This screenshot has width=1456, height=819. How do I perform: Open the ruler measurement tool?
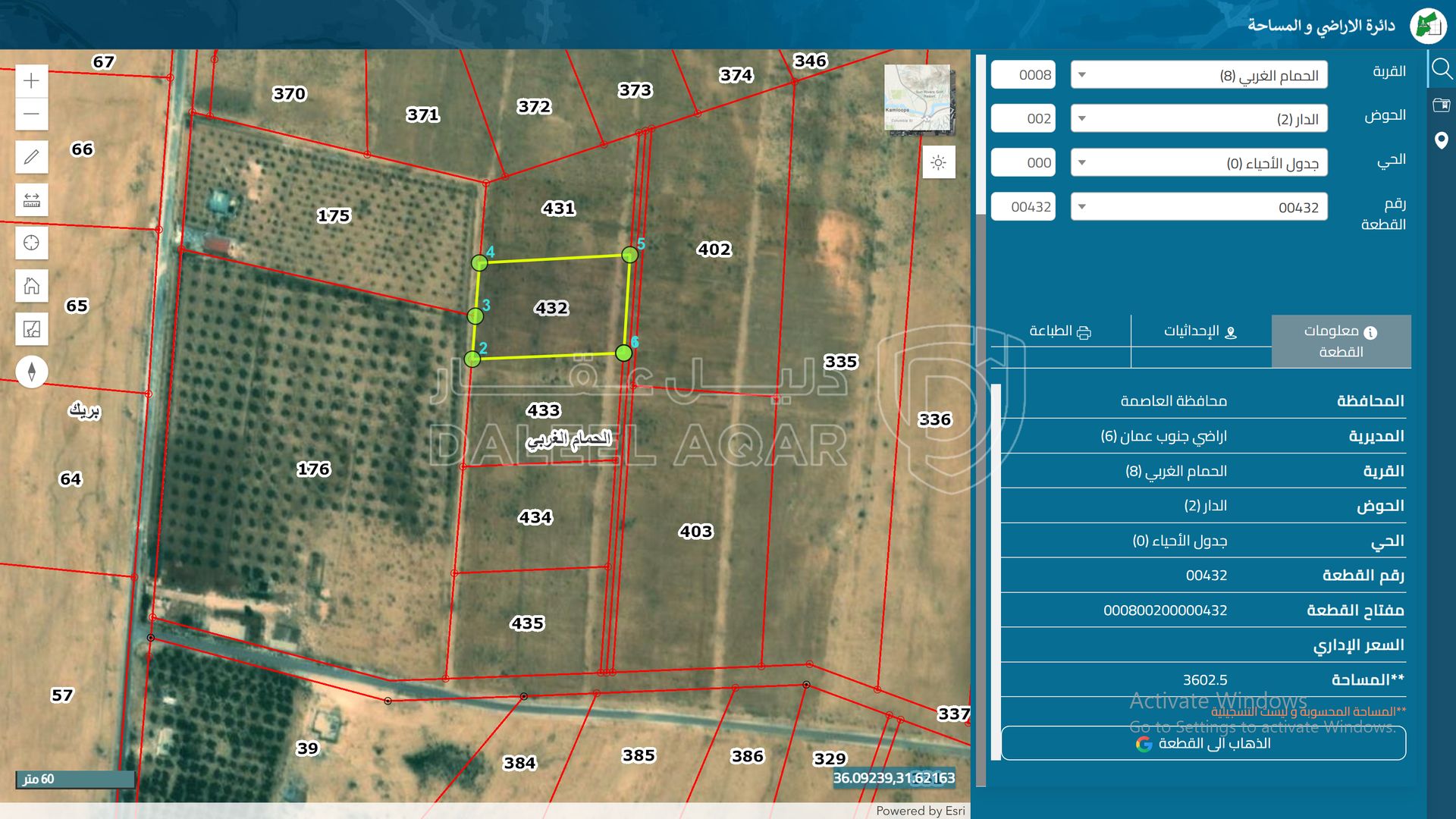[31, 200]
